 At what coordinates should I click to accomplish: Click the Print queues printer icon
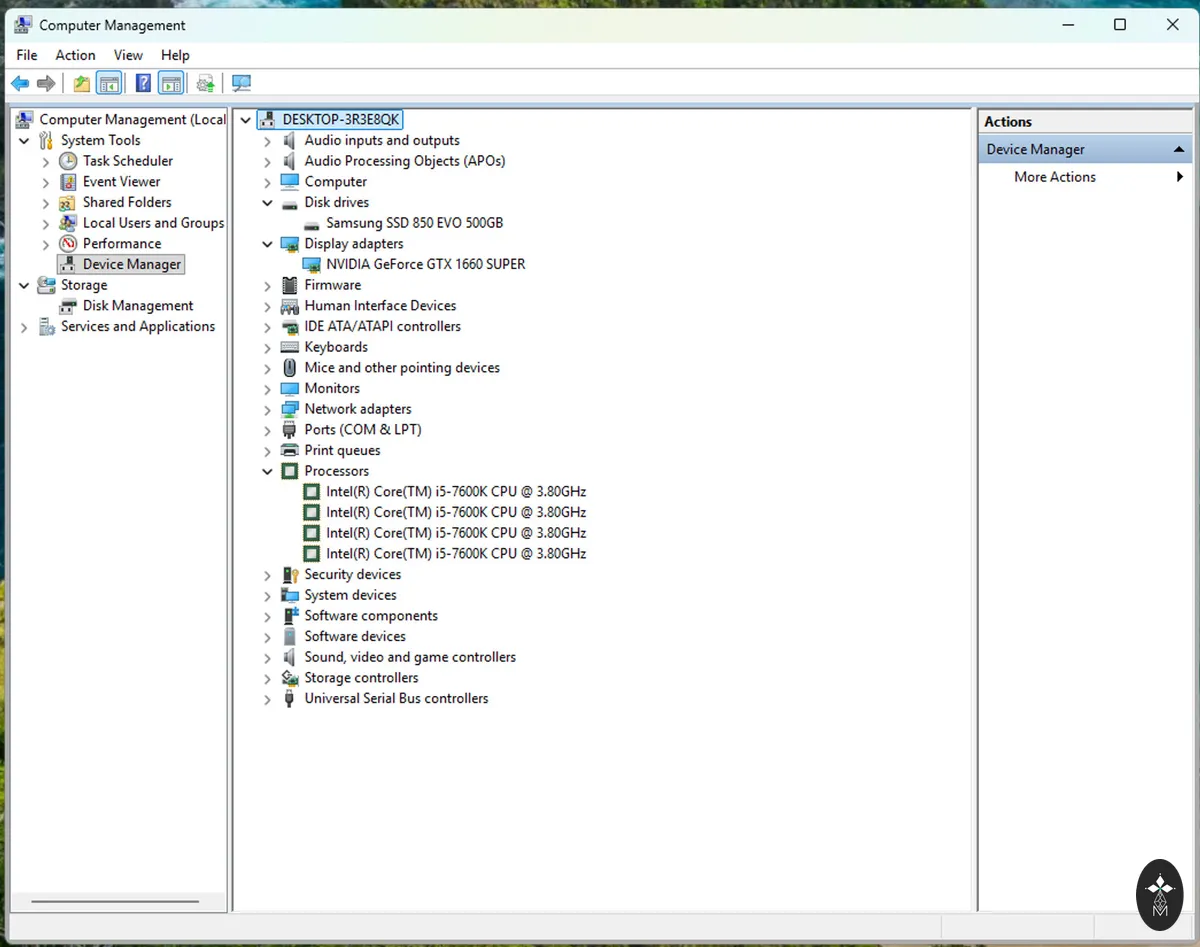290,451
